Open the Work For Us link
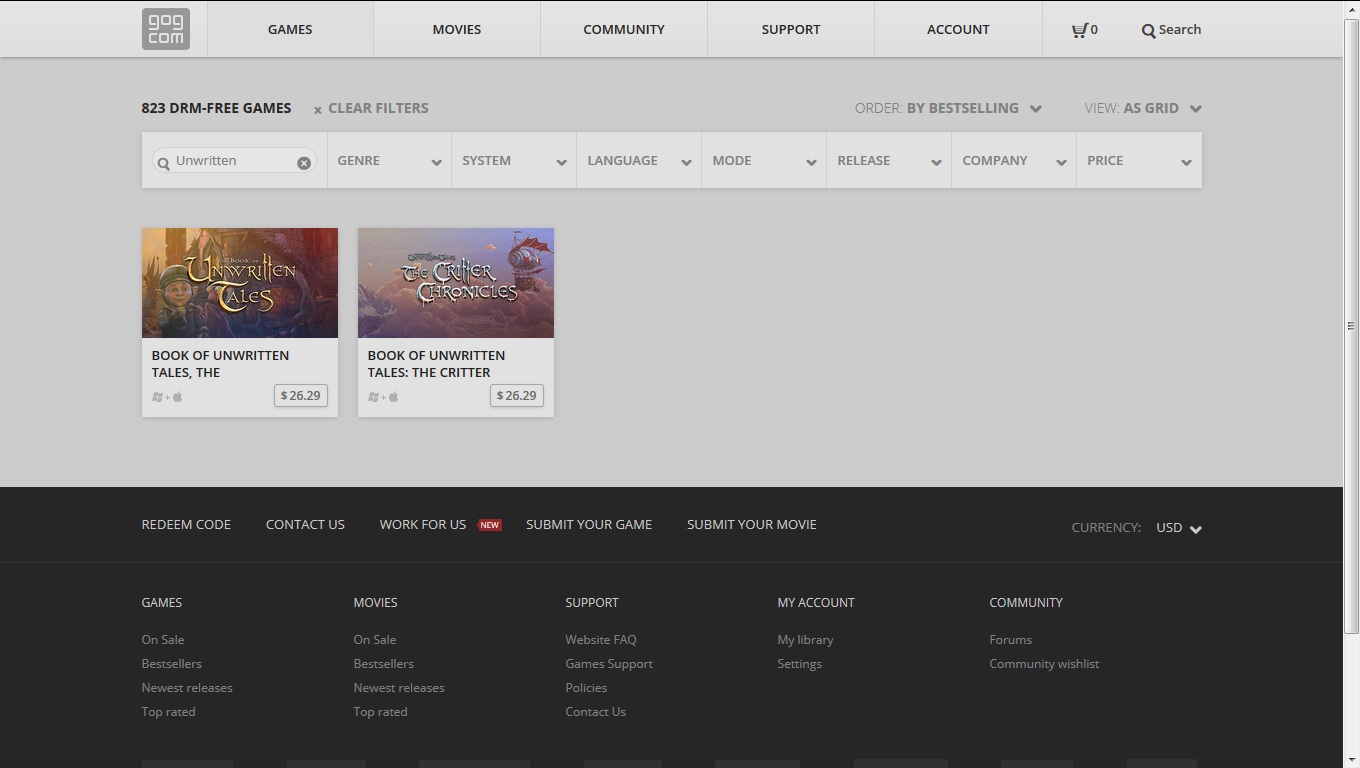 423,524
